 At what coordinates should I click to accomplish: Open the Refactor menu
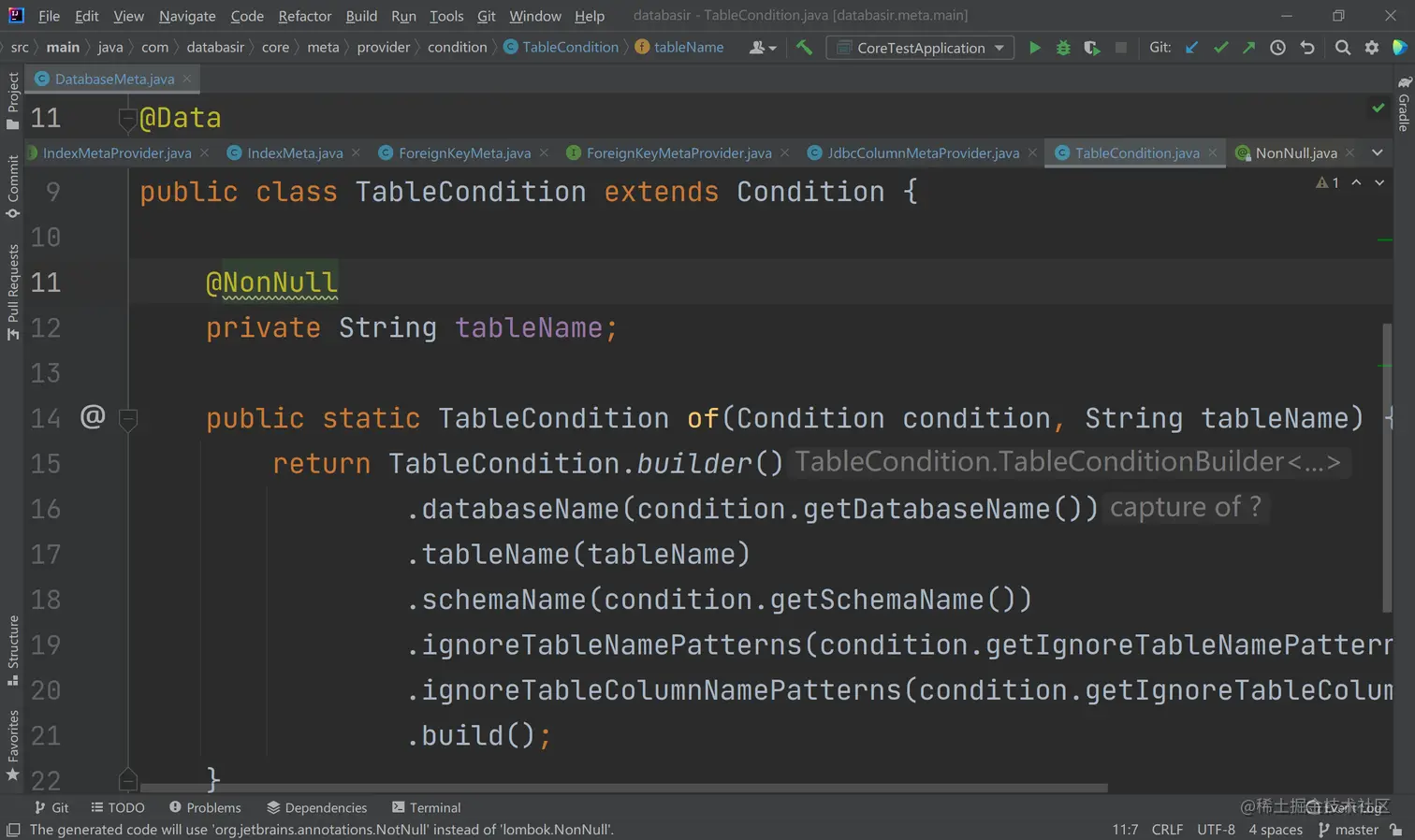coord(305,16)
